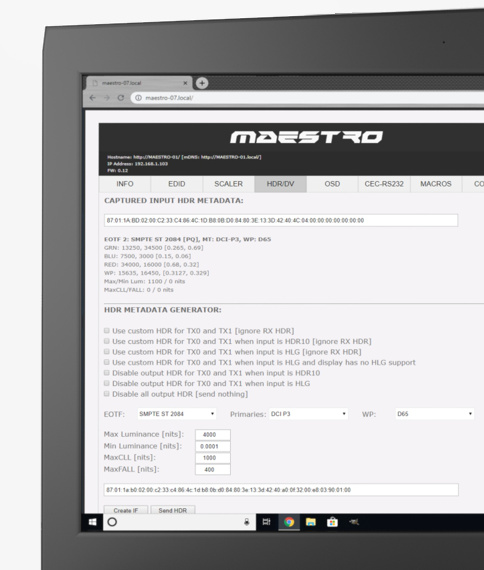484x570 pixels.
Task: Reload the maestro-07.local page
Action: click(121, 98)
